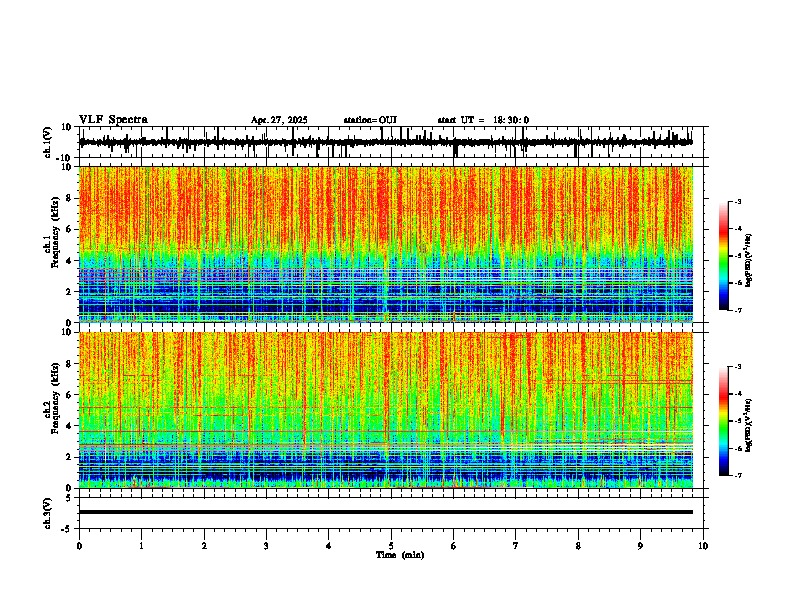The height and width of the screenshot is (612, 792).
Task: Click the date 'Apr. 27, 2025'
Action: pos(279,120)
